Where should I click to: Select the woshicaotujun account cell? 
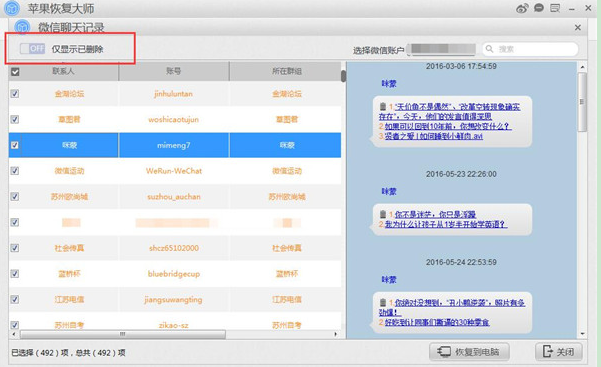click(174, 119)
